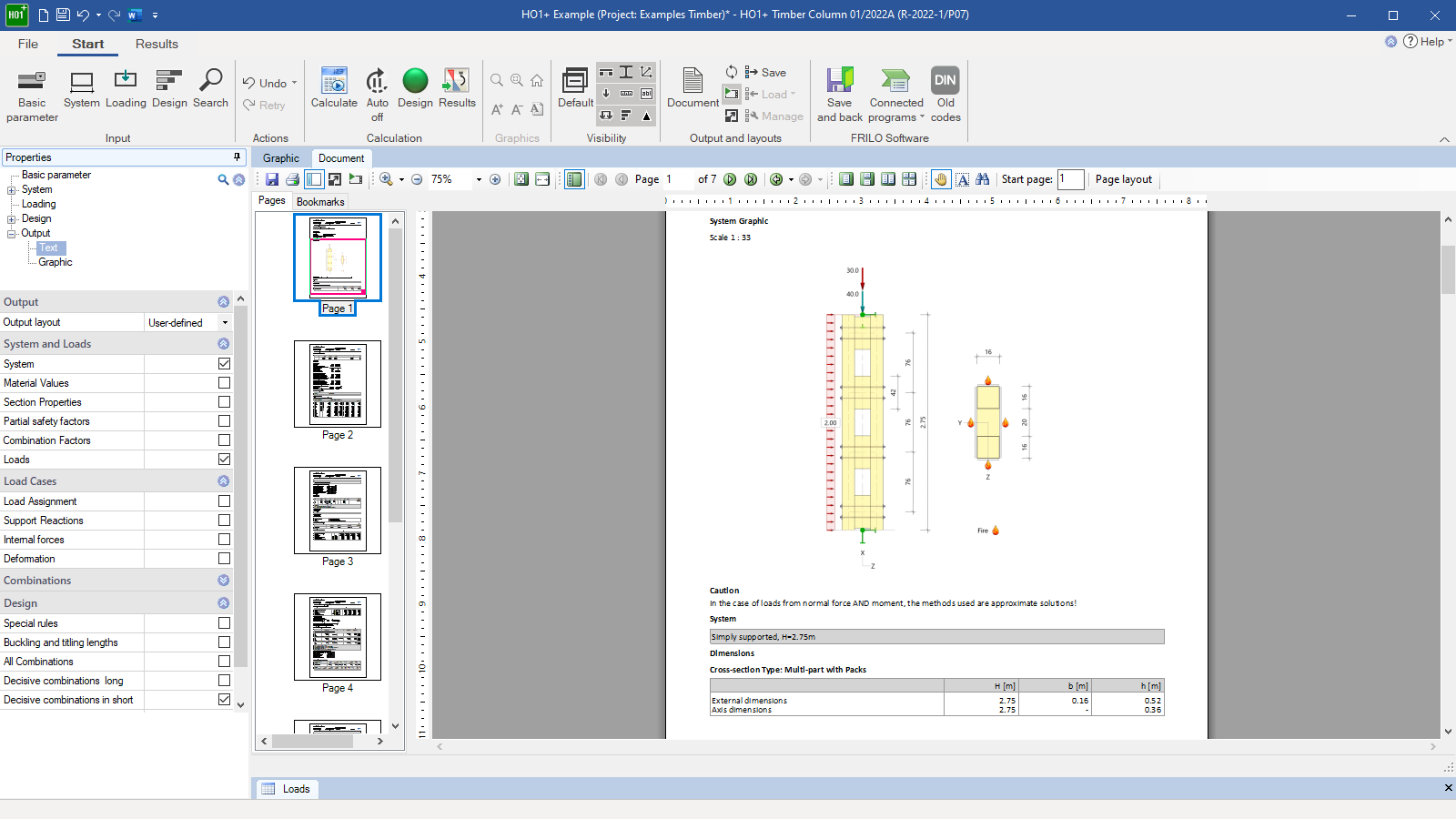The image size is (1456, 819).
Task: Go to next page with green arrow
Action: [x=730, y=179]
